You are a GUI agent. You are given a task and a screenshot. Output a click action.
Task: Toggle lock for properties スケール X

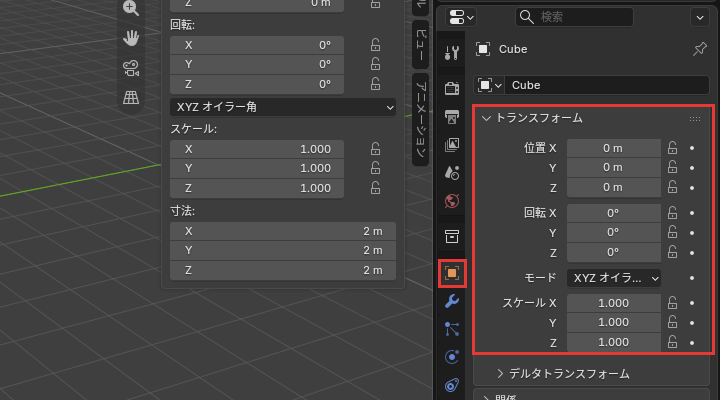(672, 303)
